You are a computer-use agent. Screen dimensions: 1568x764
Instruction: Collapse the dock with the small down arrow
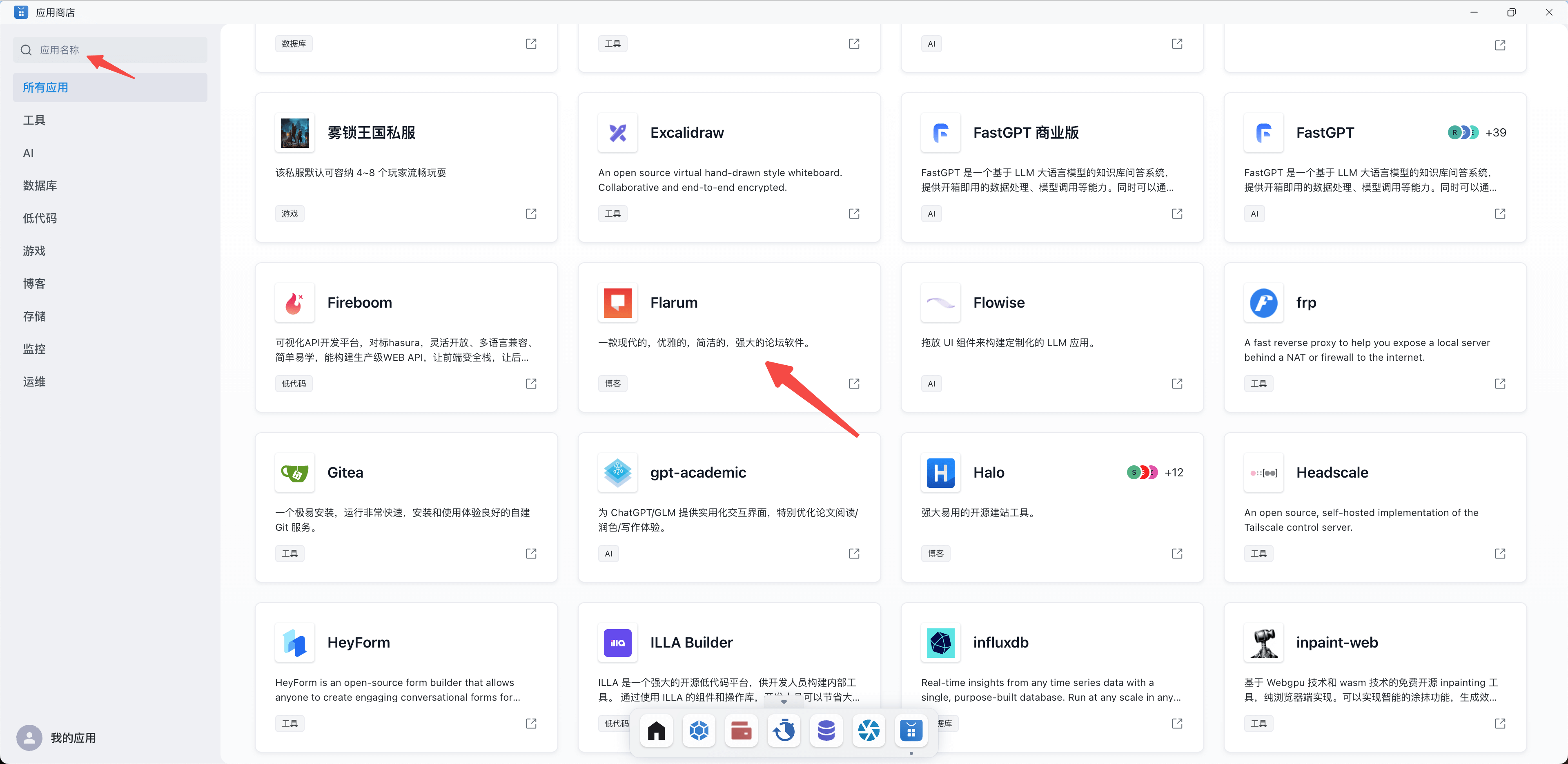[784, 702]
